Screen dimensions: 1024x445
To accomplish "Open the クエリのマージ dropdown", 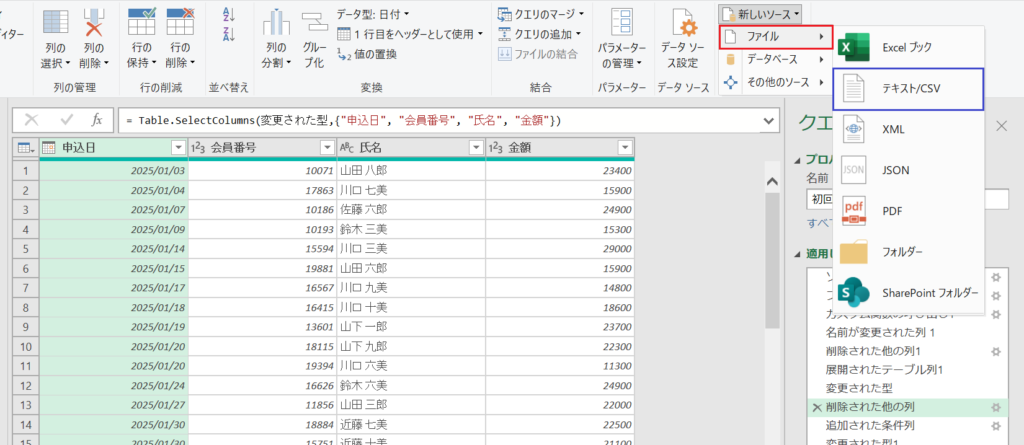I will click(x=541, y=13).
